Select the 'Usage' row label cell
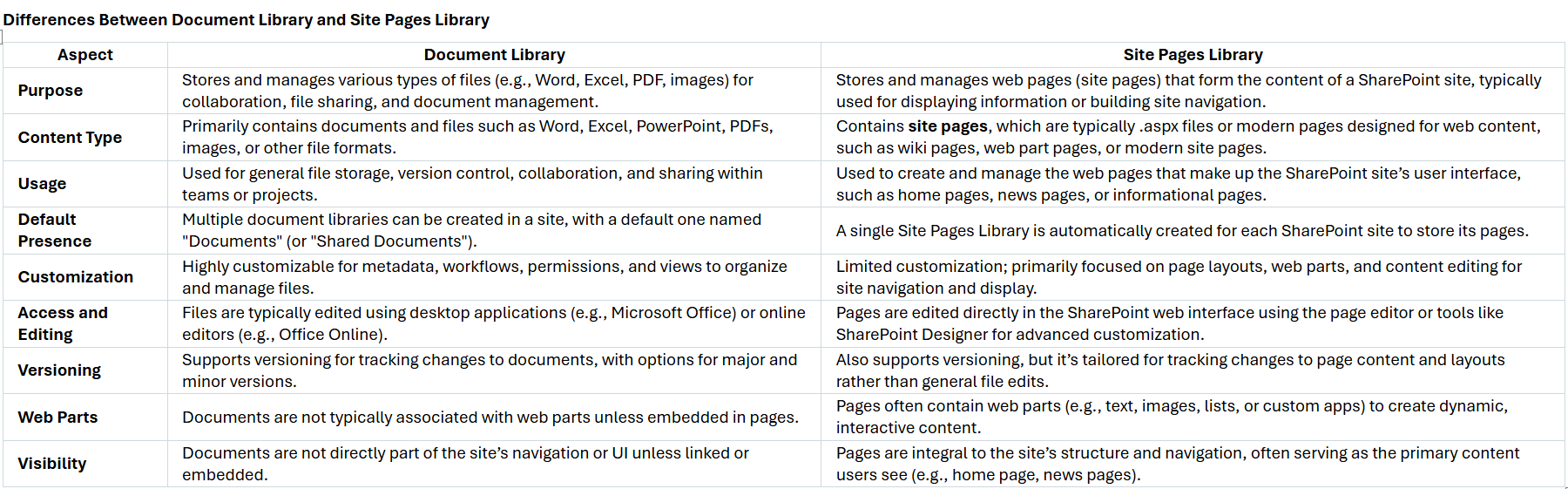This screenshot has height=489, width=1568. (42, 184)
